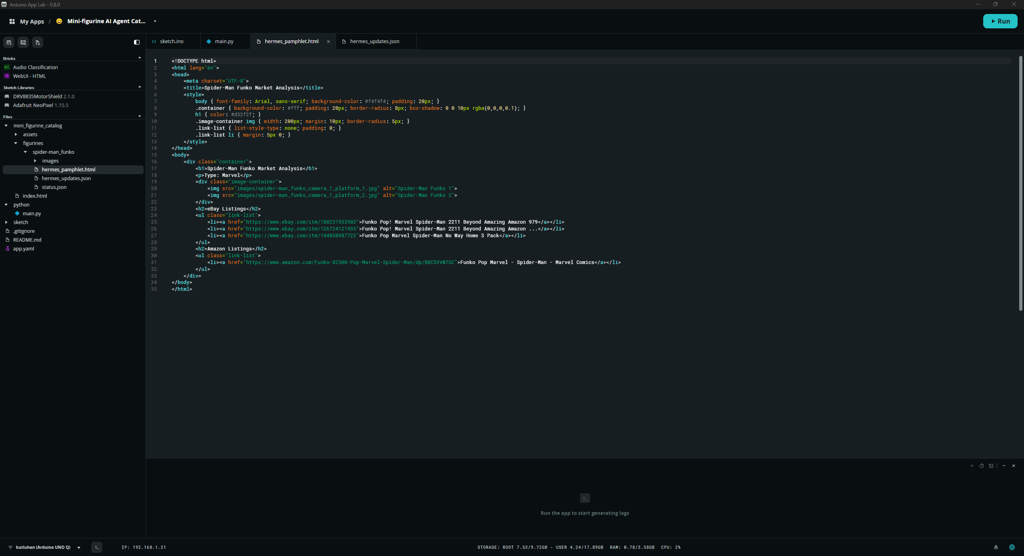Expand the sketch folder
The height and width of the screenshot is (556, 1024).
click(7, 222)
